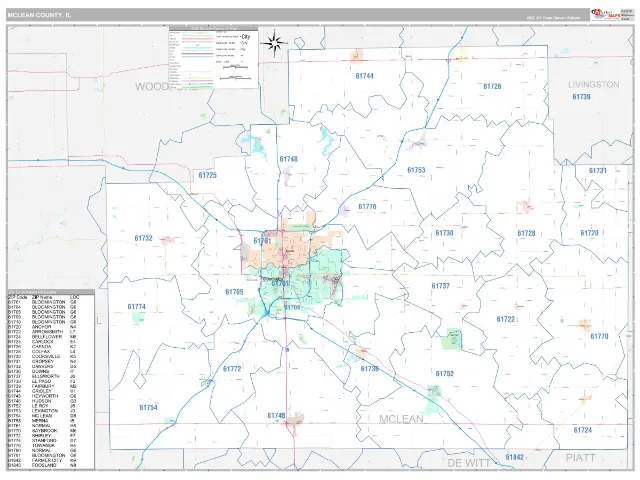
Task: Select the COLFAX row in ZIP index
Action: tap(42, 351)
